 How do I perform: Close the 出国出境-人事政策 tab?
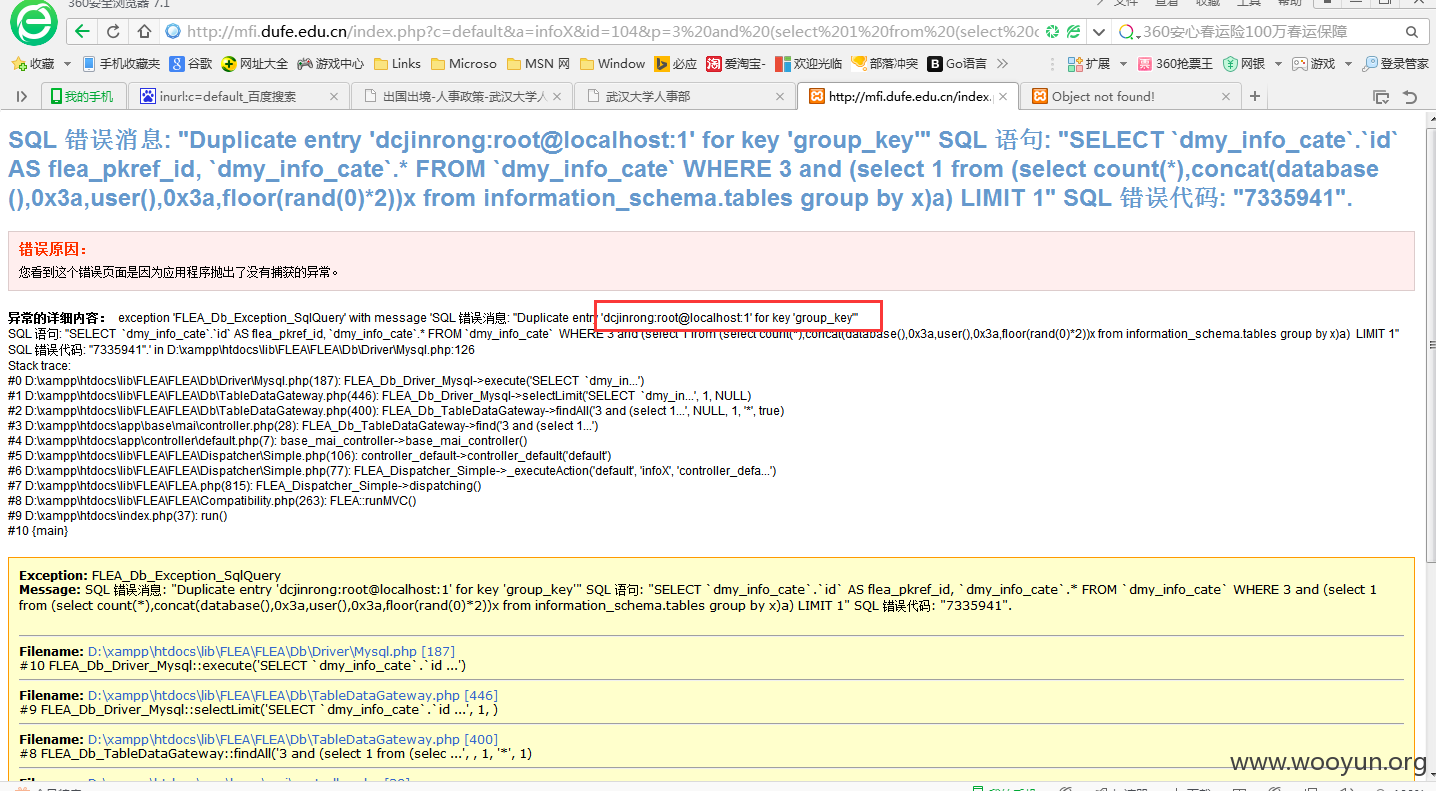pyautogui.click(x=557, y=97)
